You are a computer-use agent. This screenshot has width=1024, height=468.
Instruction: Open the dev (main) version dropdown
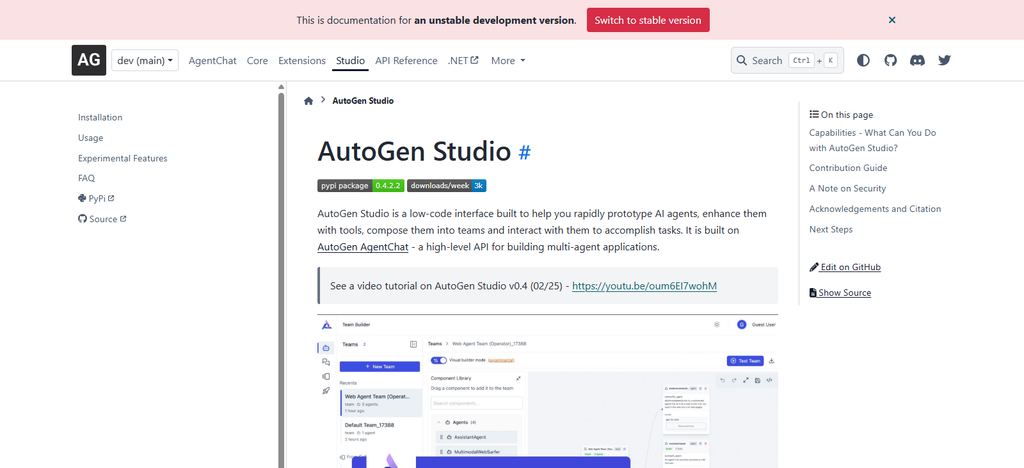(144, 60)
